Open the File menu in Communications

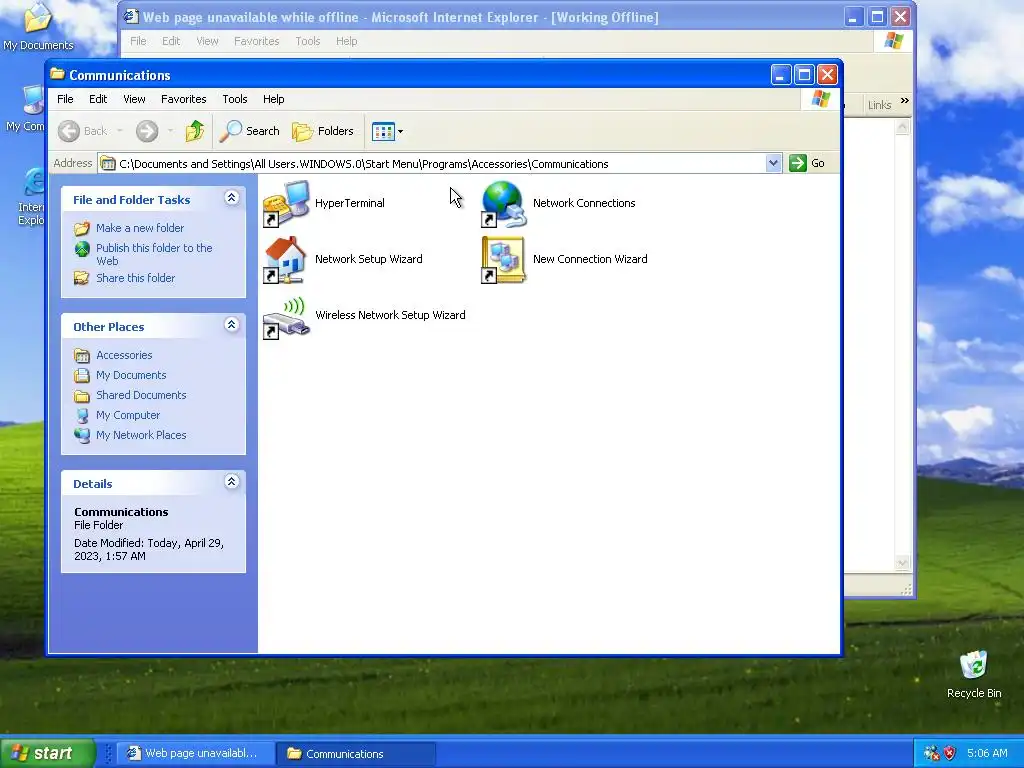(65, 99)
